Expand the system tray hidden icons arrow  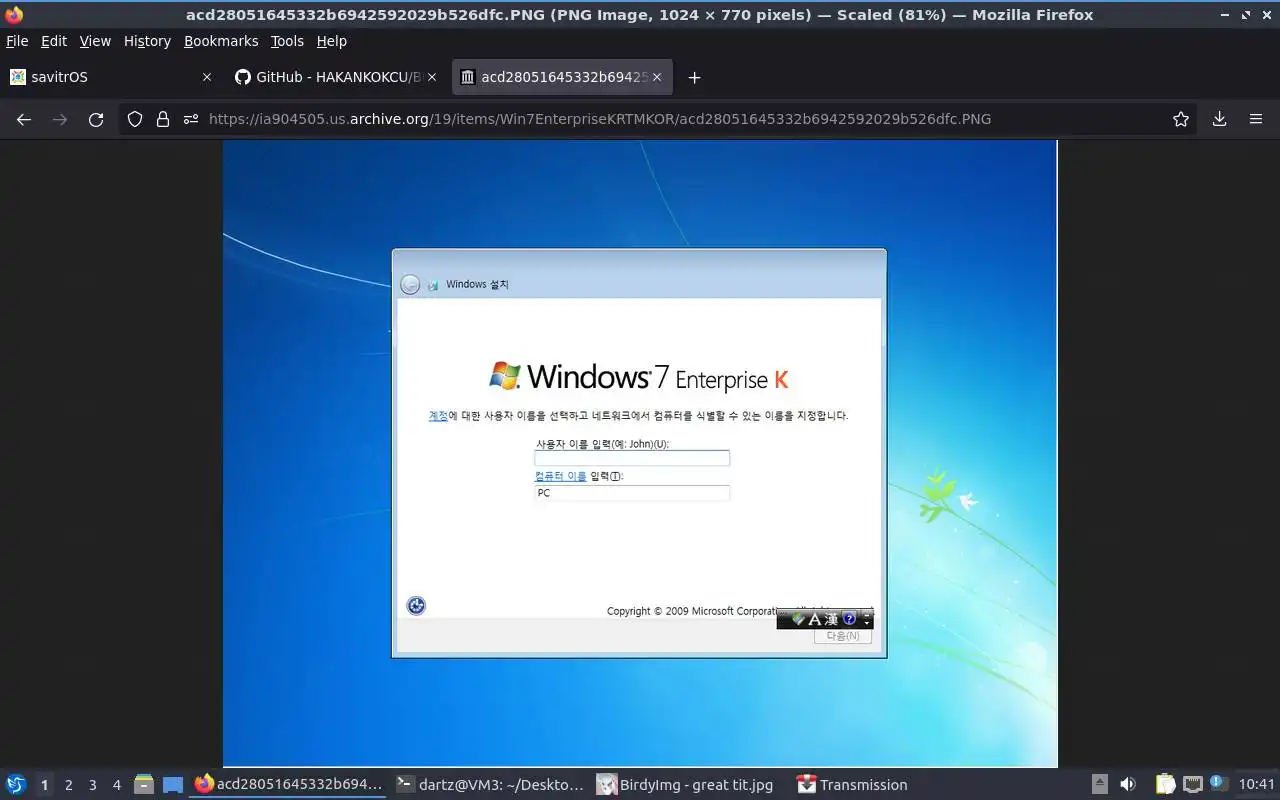1099,785
